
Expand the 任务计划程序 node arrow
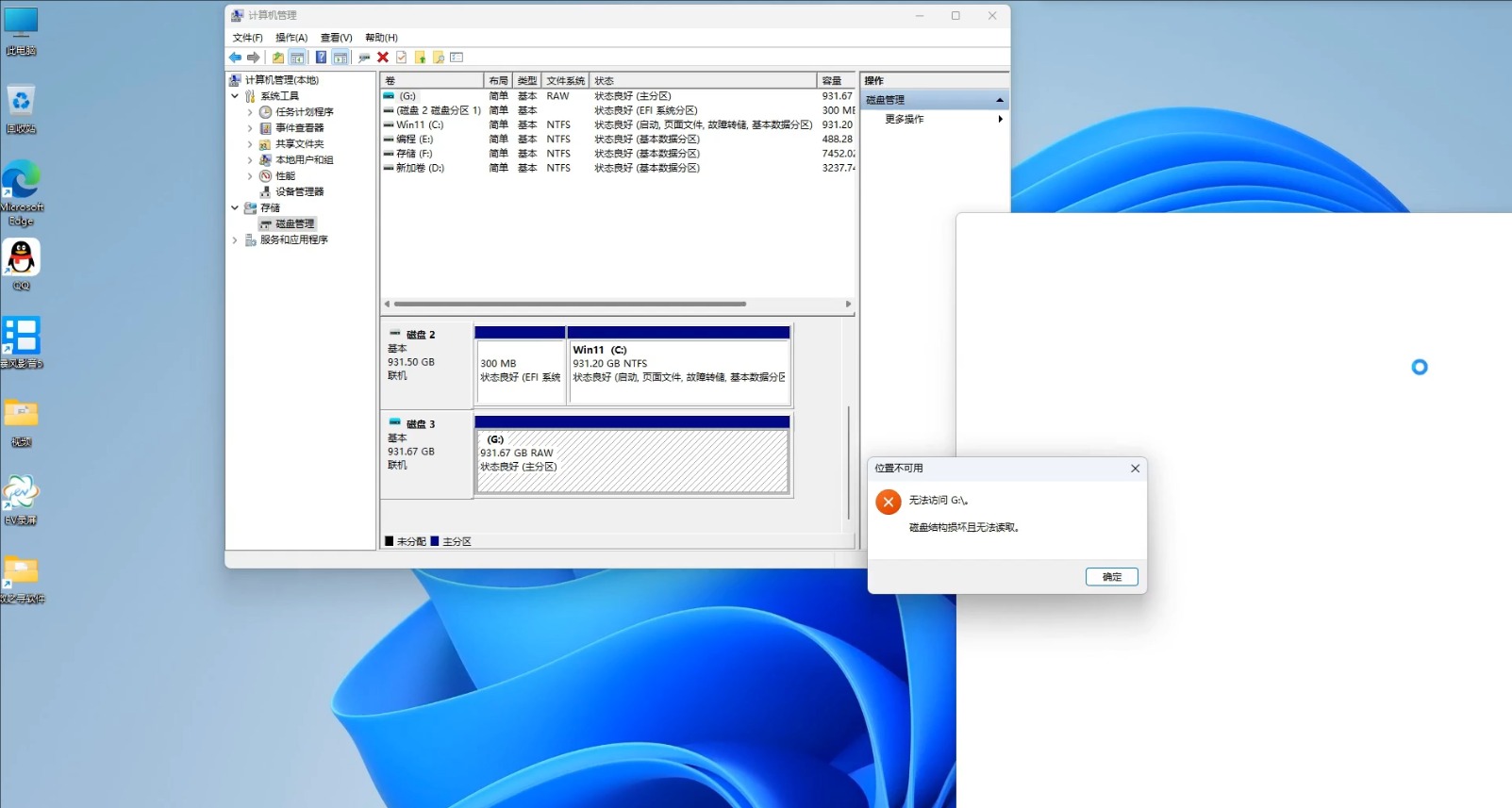tap(250, 112)
